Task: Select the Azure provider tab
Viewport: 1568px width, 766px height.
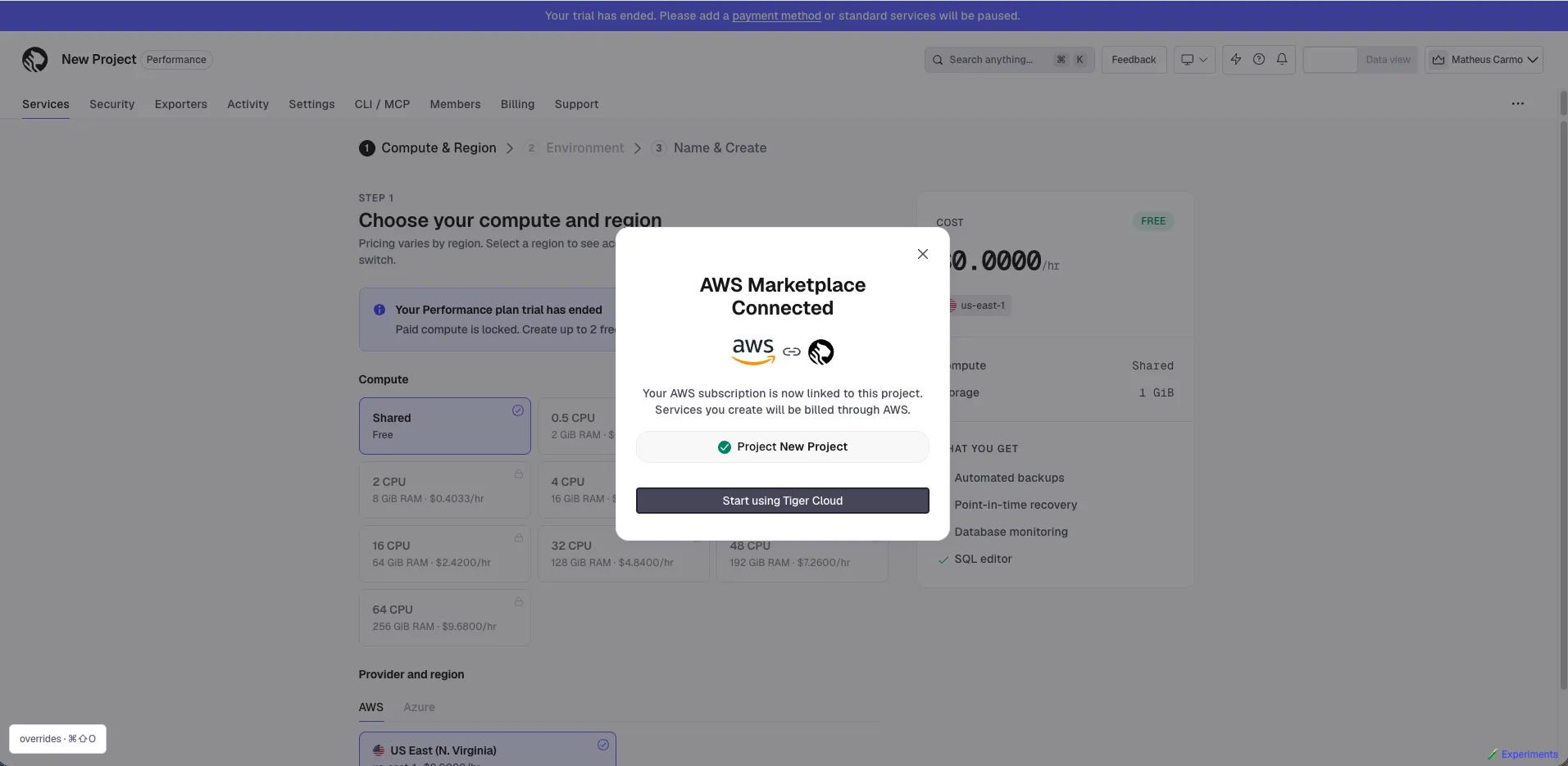Action: [x=419, y=707]
